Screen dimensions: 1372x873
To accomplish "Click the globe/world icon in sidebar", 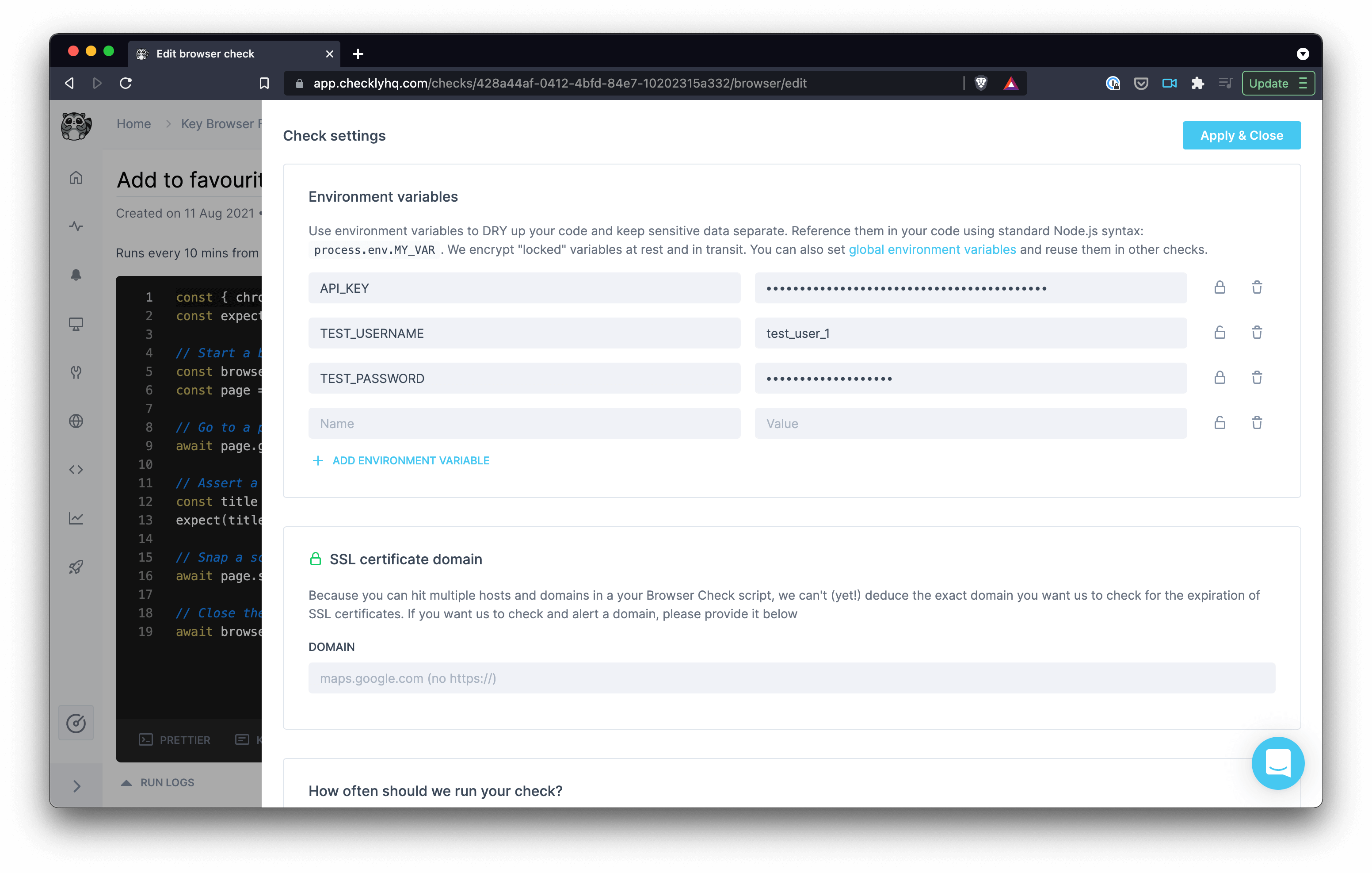I will coord(76,421).
